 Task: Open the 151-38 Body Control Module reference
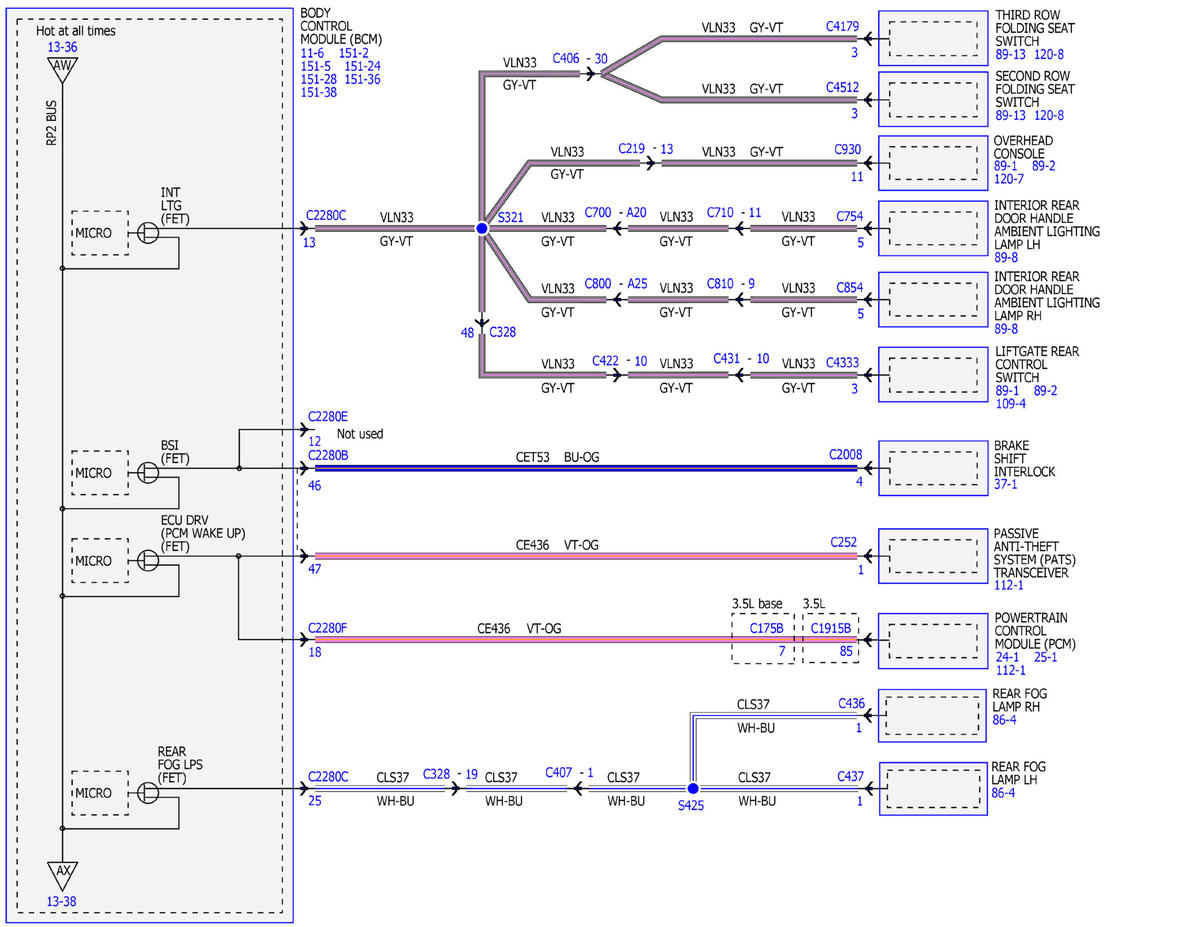click(319, 92)
